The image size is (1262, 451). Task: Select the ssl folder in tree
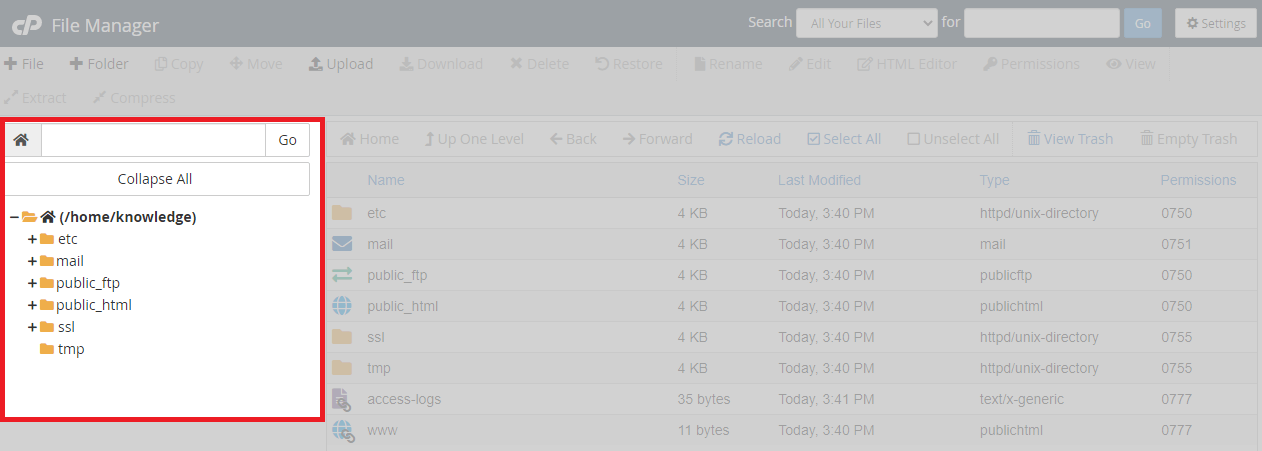tap(66, 327)
